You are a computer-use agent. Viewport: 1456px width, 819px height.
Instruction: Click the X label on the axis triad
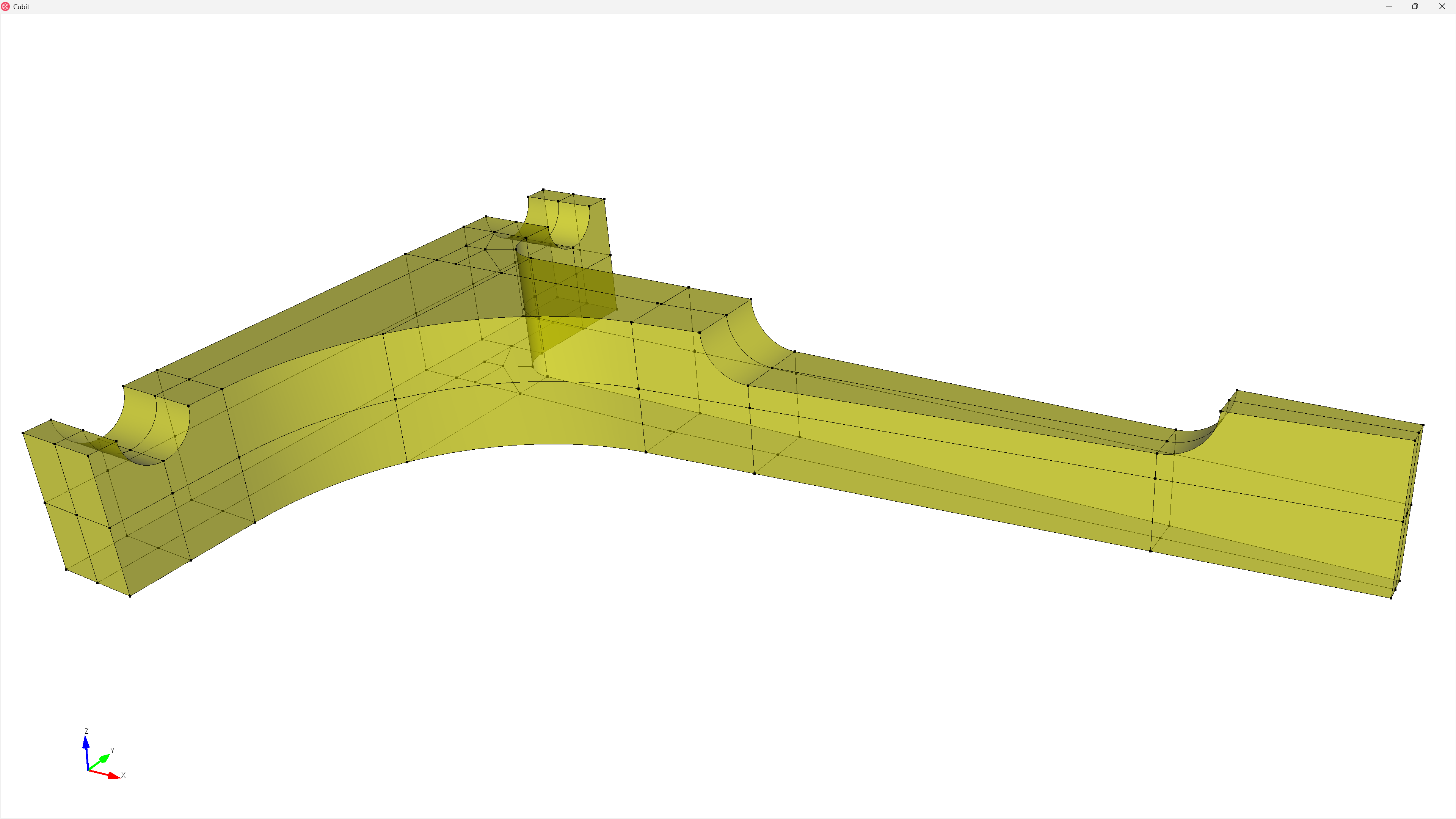124,775
